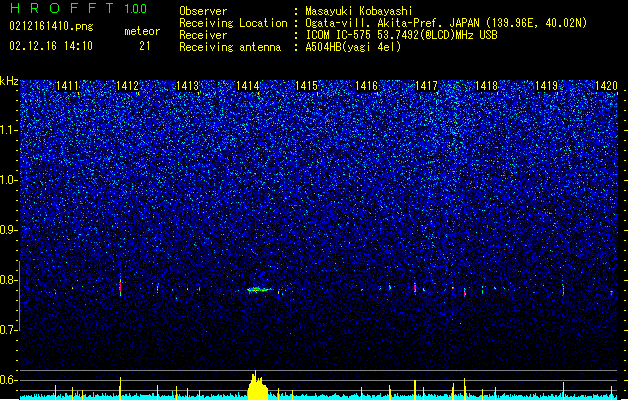This screenshot has width=629, height=400.
Task: Click the 1420 time marker
Action: pos(606,86)
